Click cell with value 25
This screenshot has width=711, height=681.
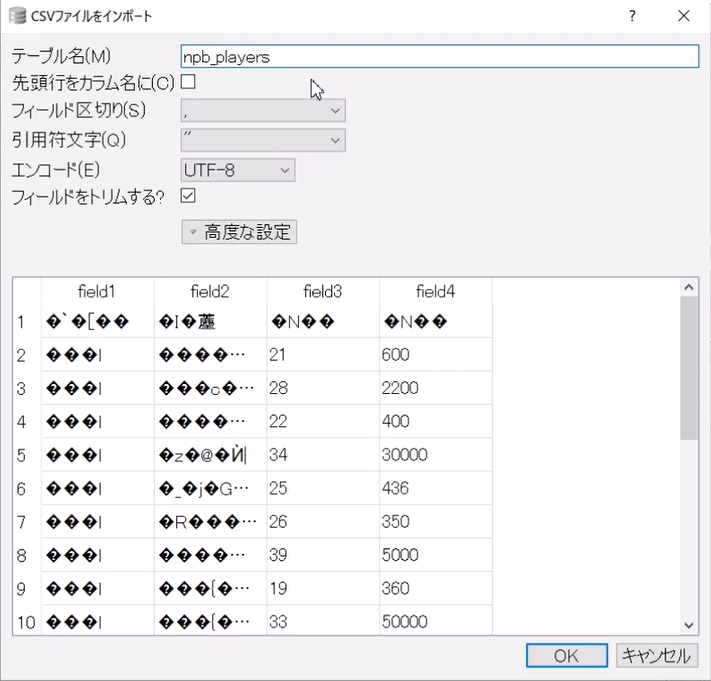(x=323, y=488)
